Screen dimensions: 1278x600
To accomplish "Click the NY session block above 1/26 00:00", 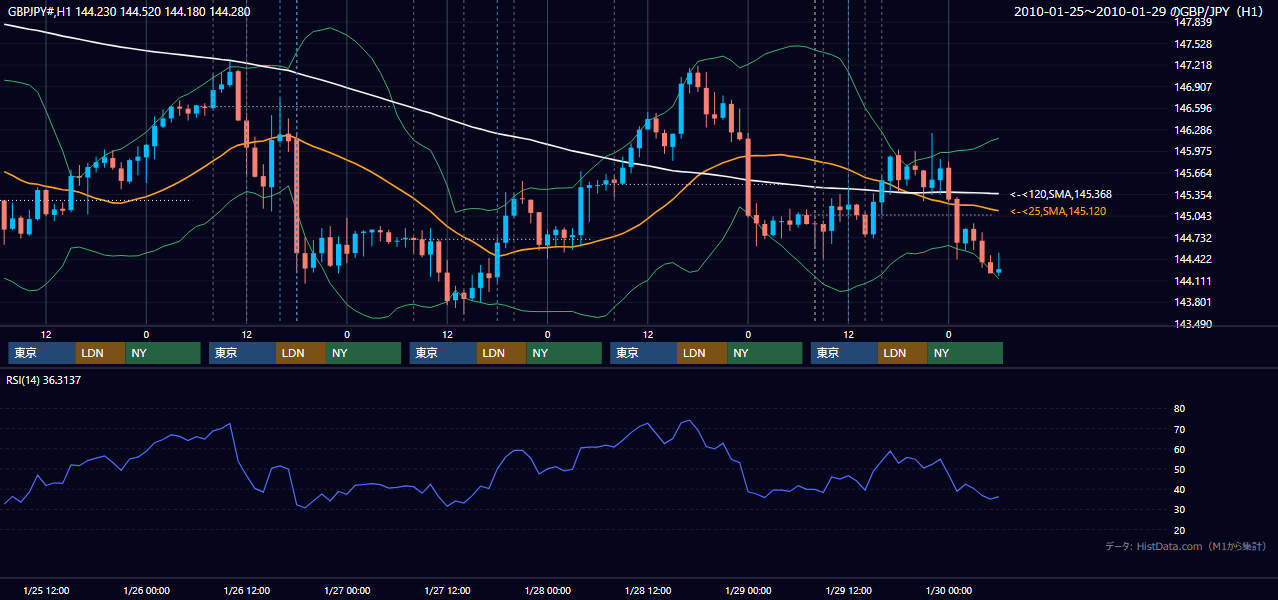I will (x=163, y=353).
